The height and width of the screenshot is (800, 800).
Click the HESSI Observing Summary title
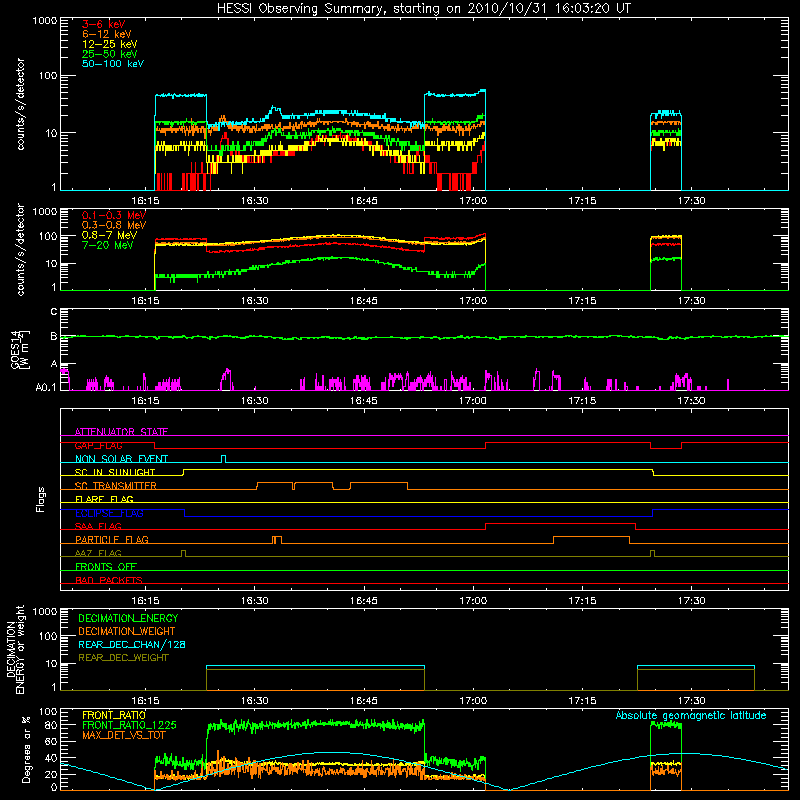pyautogui.click(x=423, y=9)
